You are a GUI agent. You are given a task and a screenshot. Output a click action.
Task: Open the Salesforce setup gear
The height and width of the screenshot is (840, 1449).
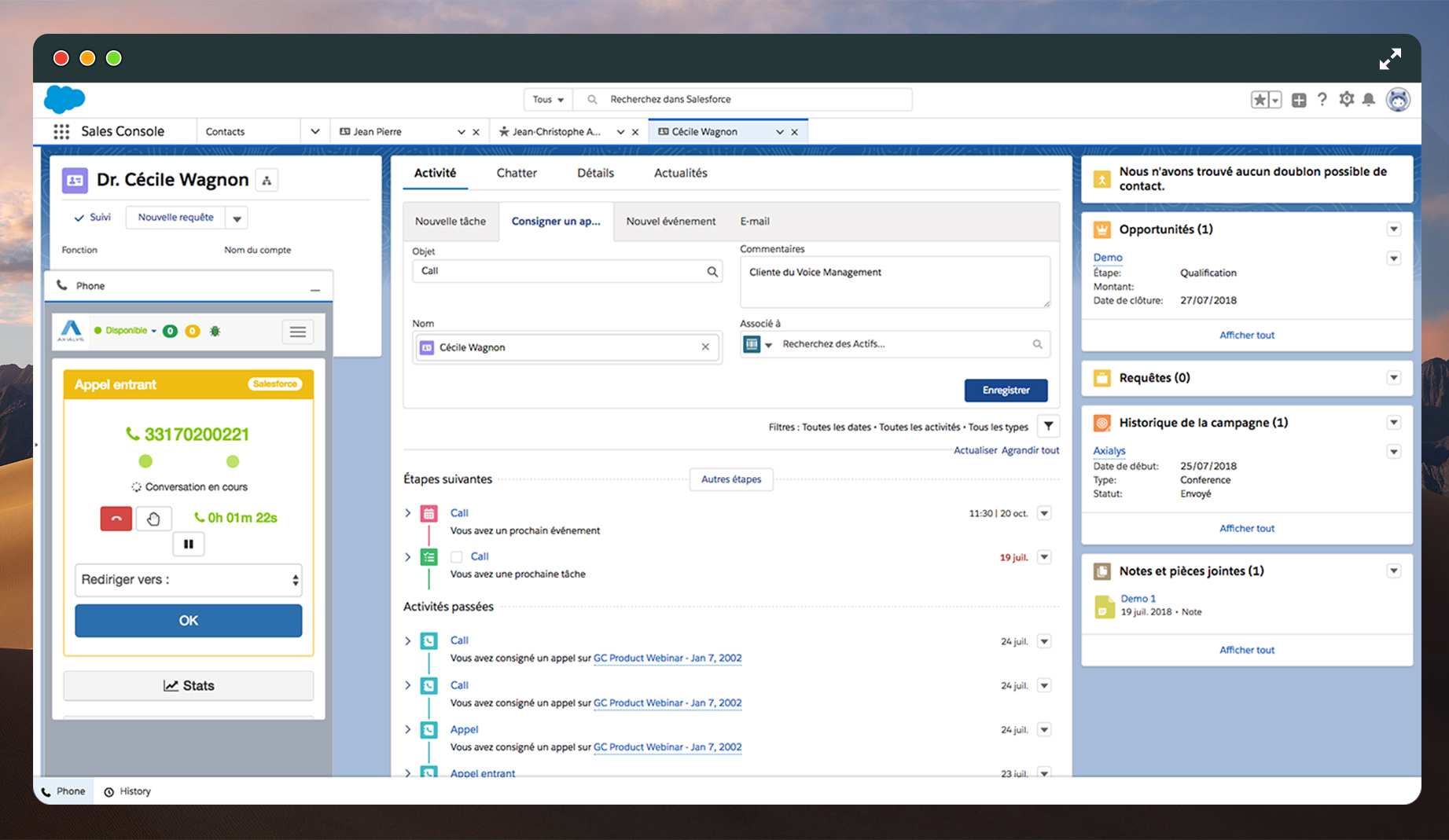1347,100
